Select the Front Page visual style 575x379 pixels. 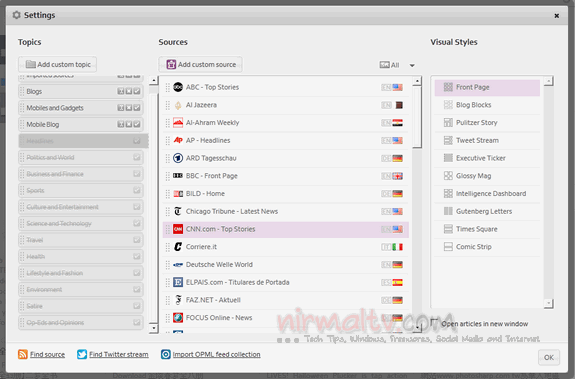pos(487,87)
